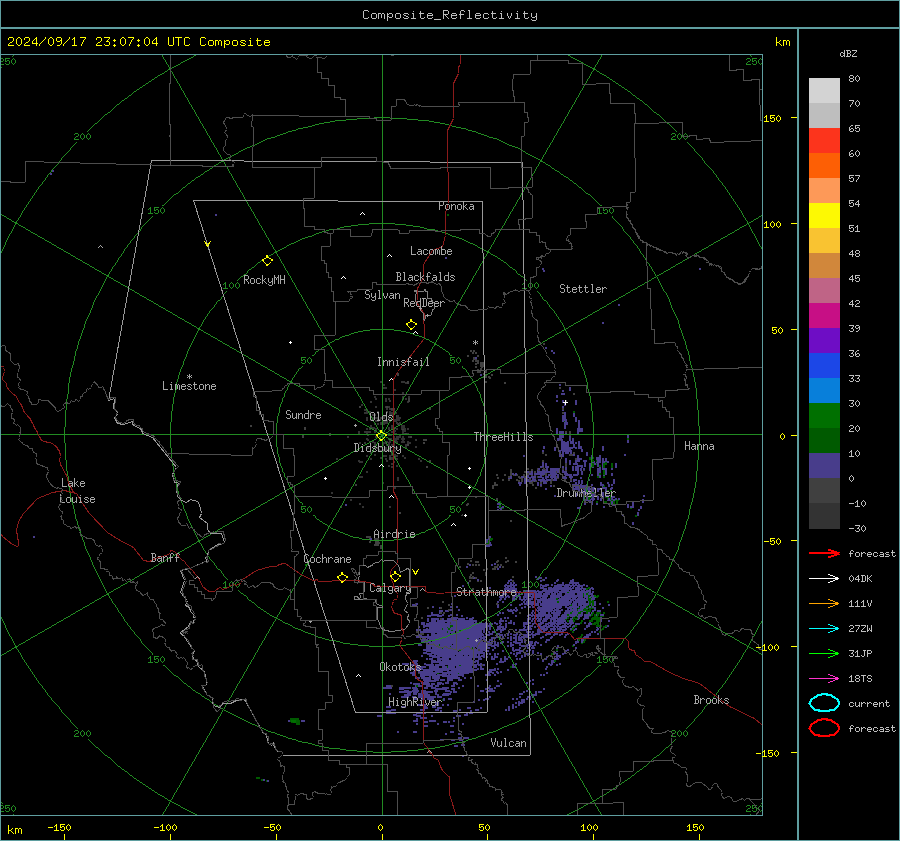Click the Stettler city label

[583, 289]
